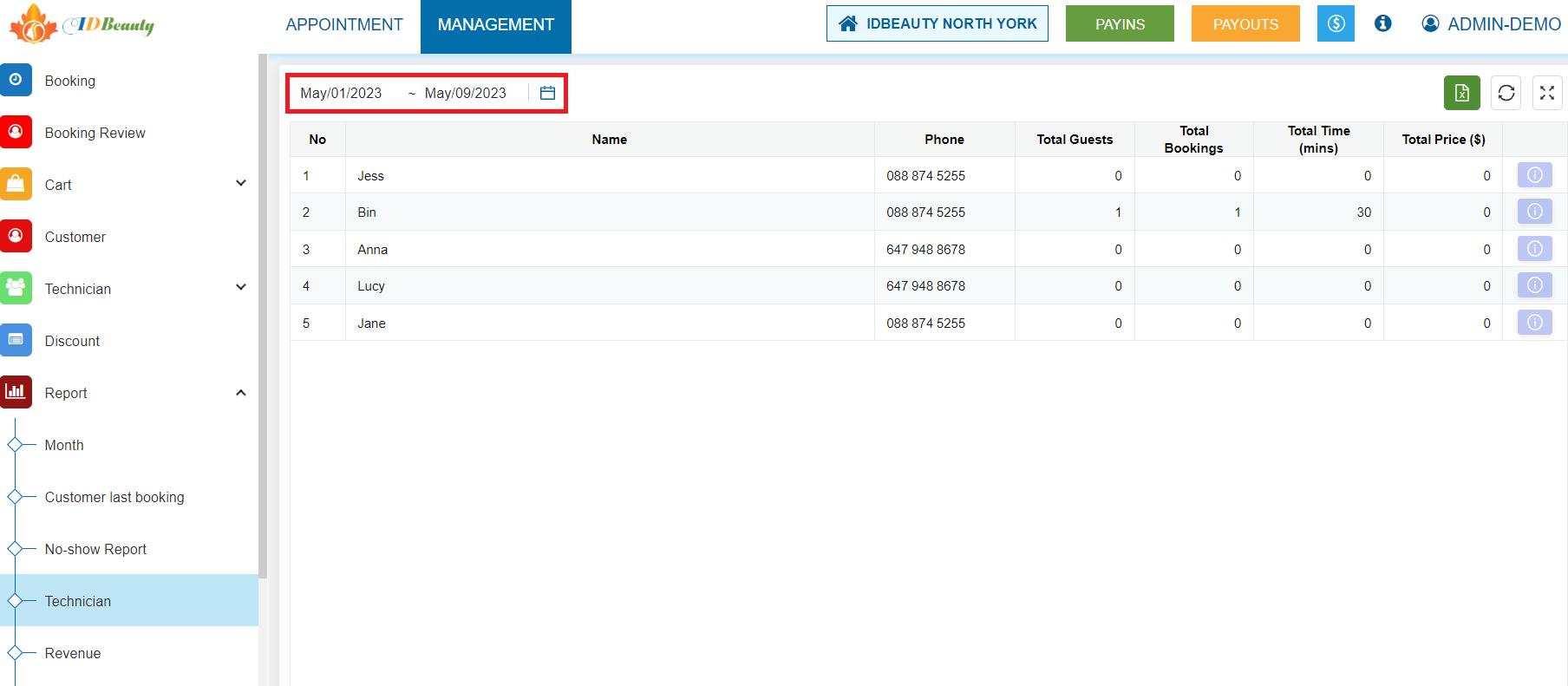This screenshot has height=686, width=1568.
Task: Edit the end date May/09/2023
Action: point(466,93)
